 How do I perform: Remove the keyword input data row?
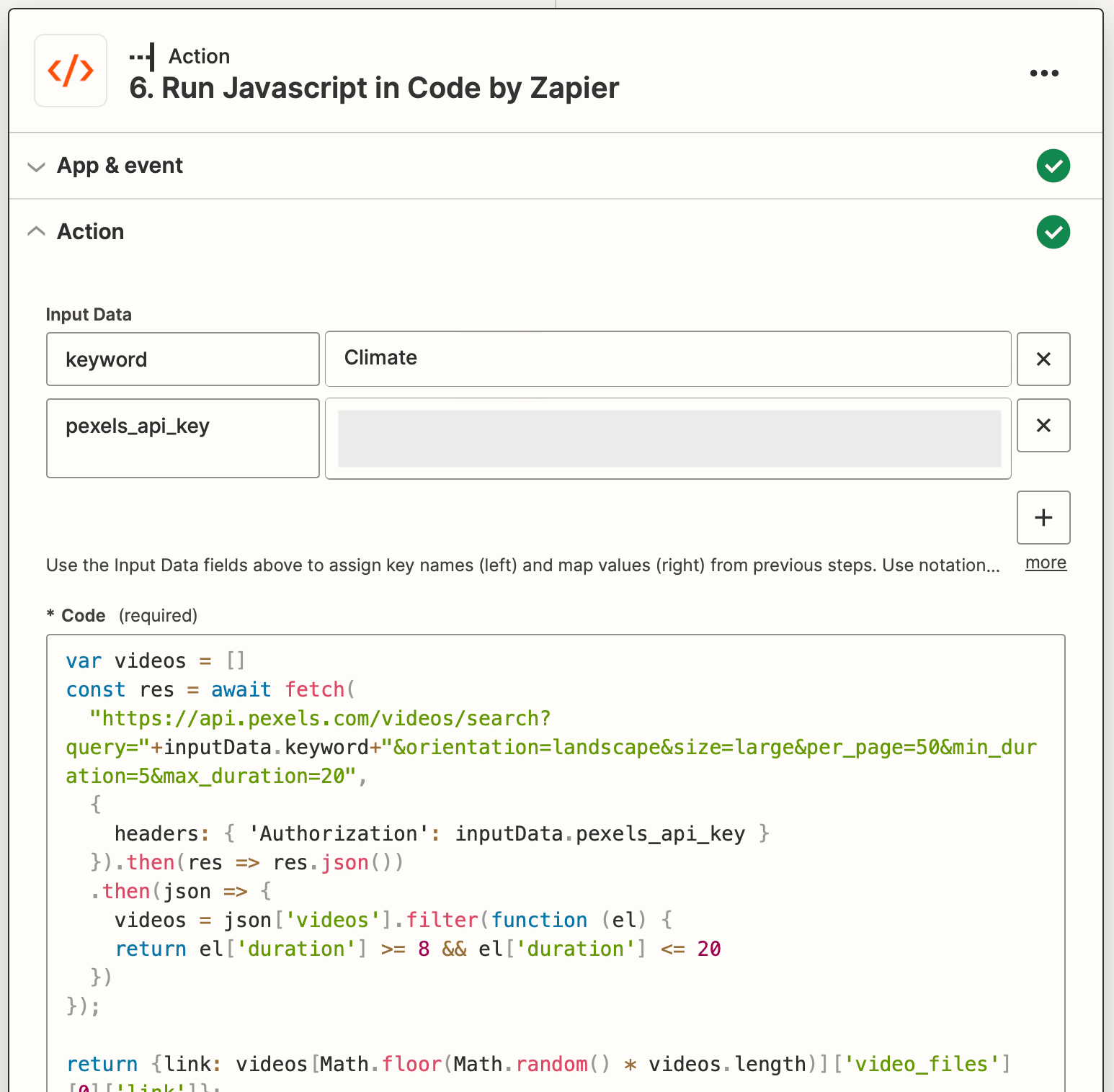tap(1043, 359)
